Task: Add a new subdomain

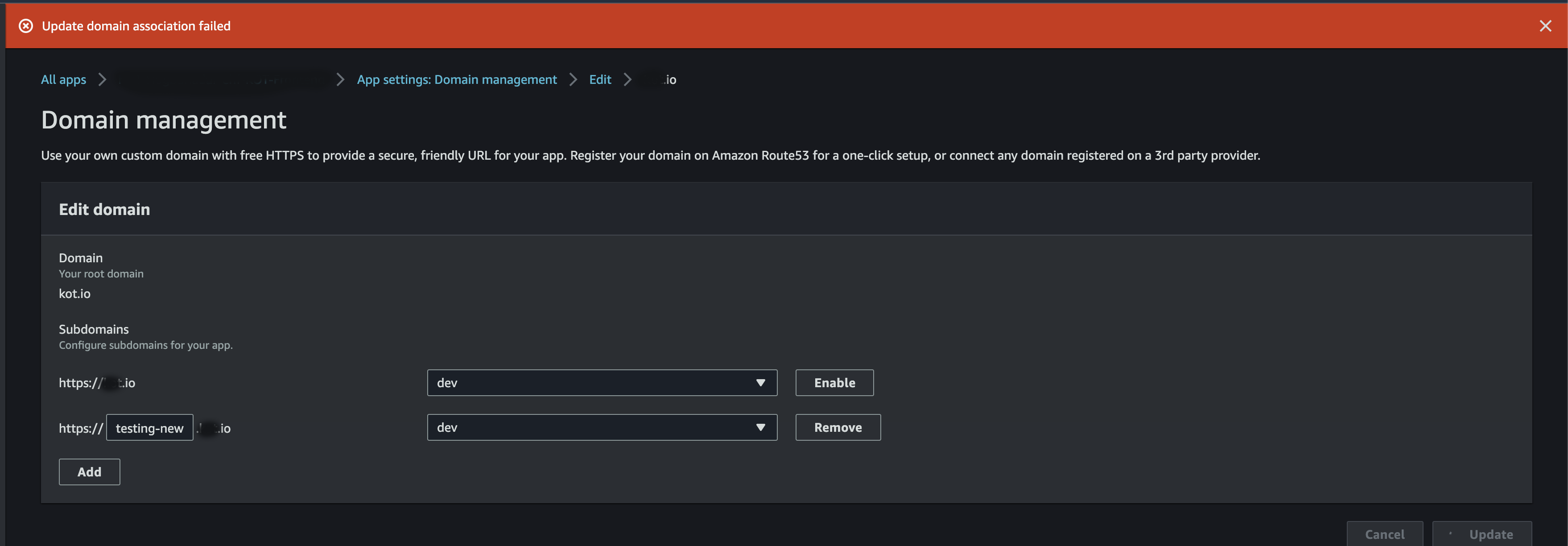Action: pyautogui.click(x=89, y=471)
